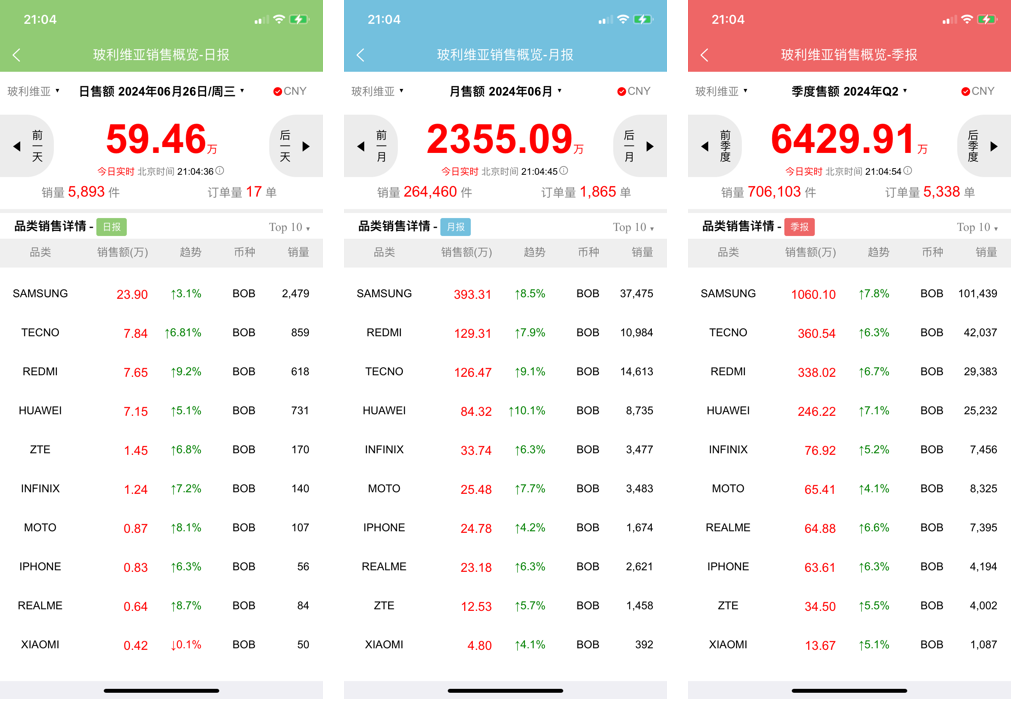Screen dimensions: 1011x701
Task: Select REDMI row with 7.65 sales
Action: click(161, 372)
